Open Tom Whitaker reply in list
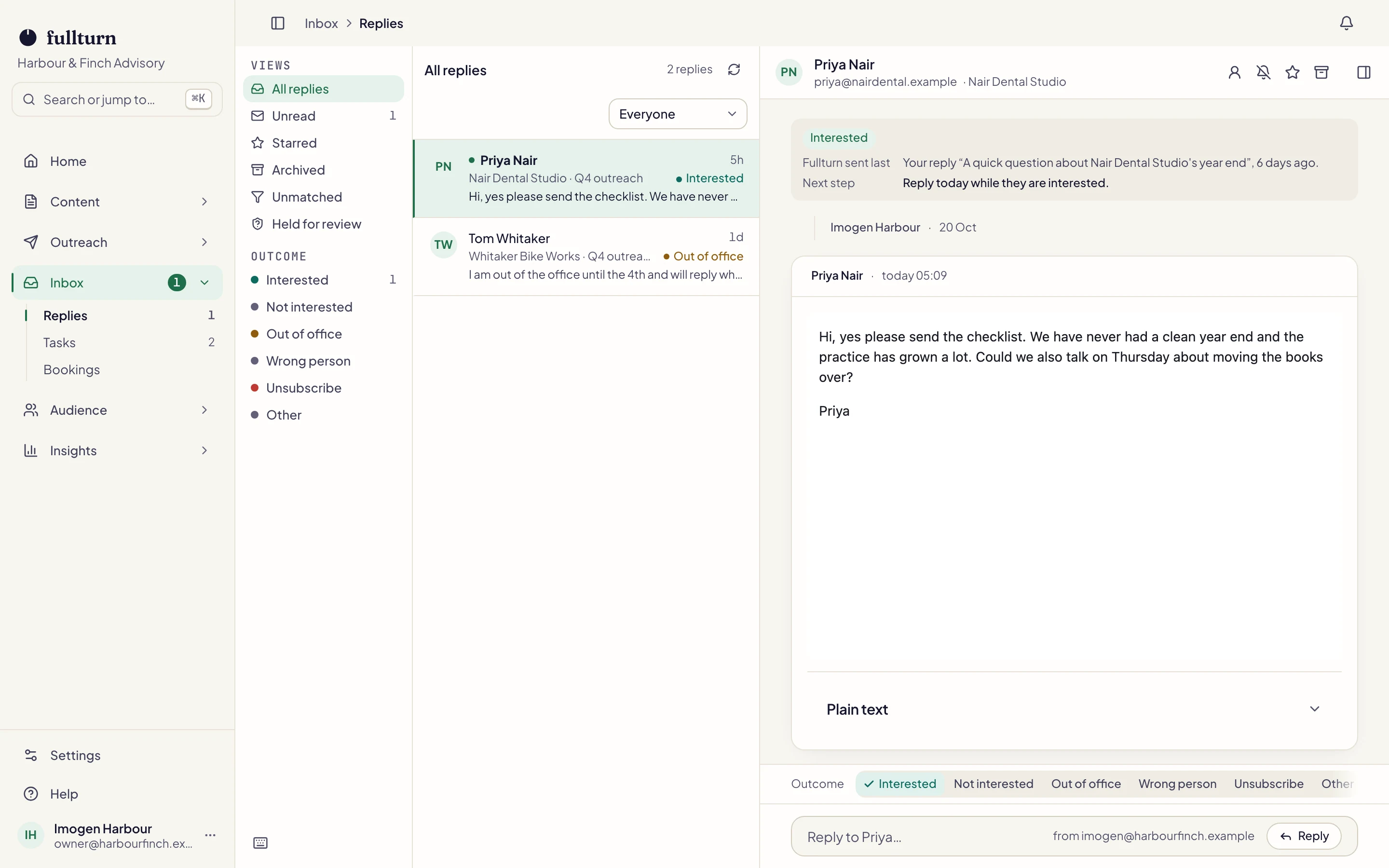This screenshot has height=868, width=1389. 586,257
